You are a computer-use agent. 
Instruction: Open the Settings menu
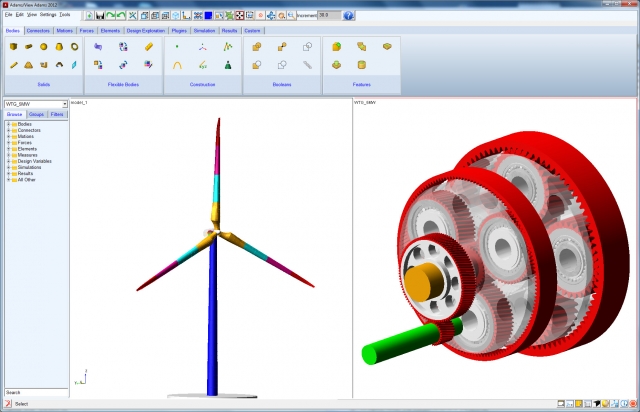[47, 16]
